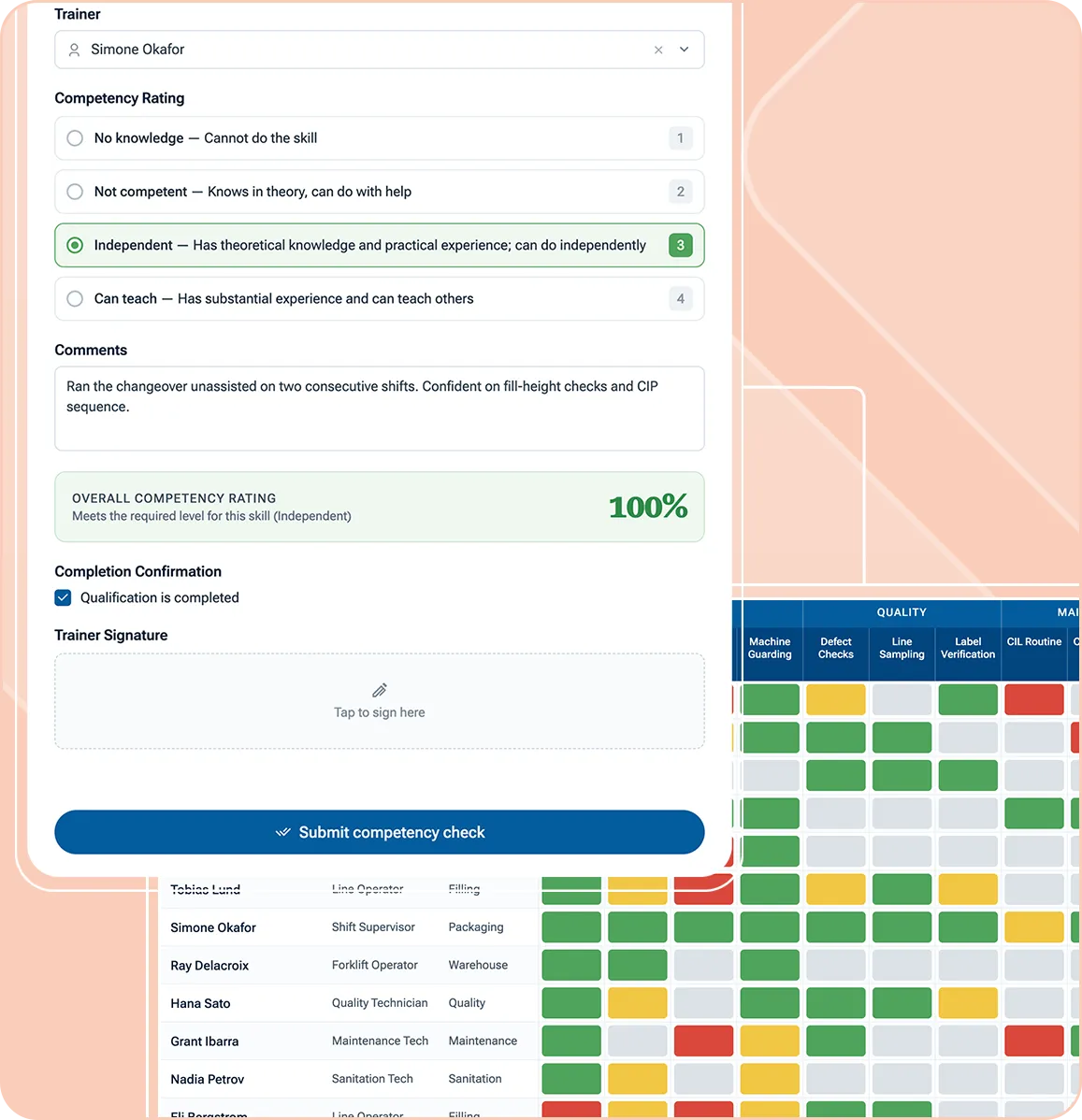Select the CIL Routine column header
The image size is (1082, 1120).
pos(1034,641)
